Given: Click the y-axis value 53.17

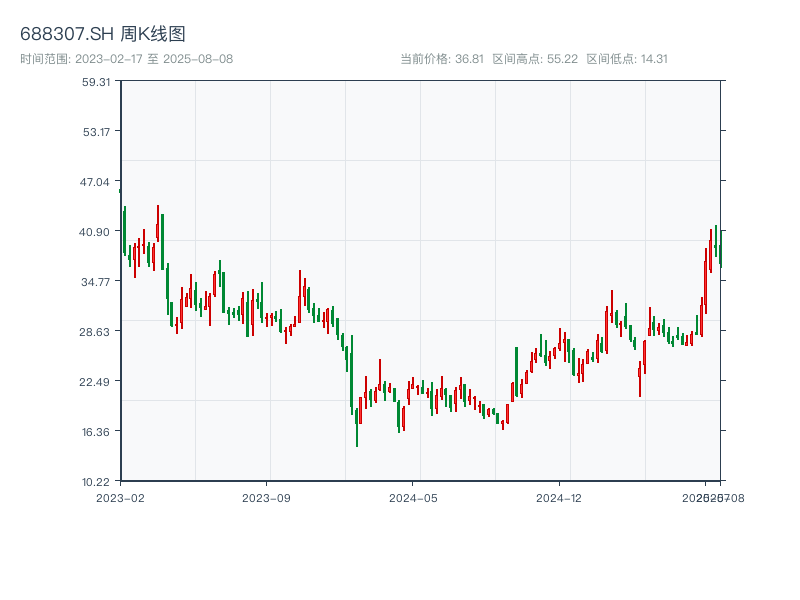Looking at the screenshot, I should click(96, 132).
